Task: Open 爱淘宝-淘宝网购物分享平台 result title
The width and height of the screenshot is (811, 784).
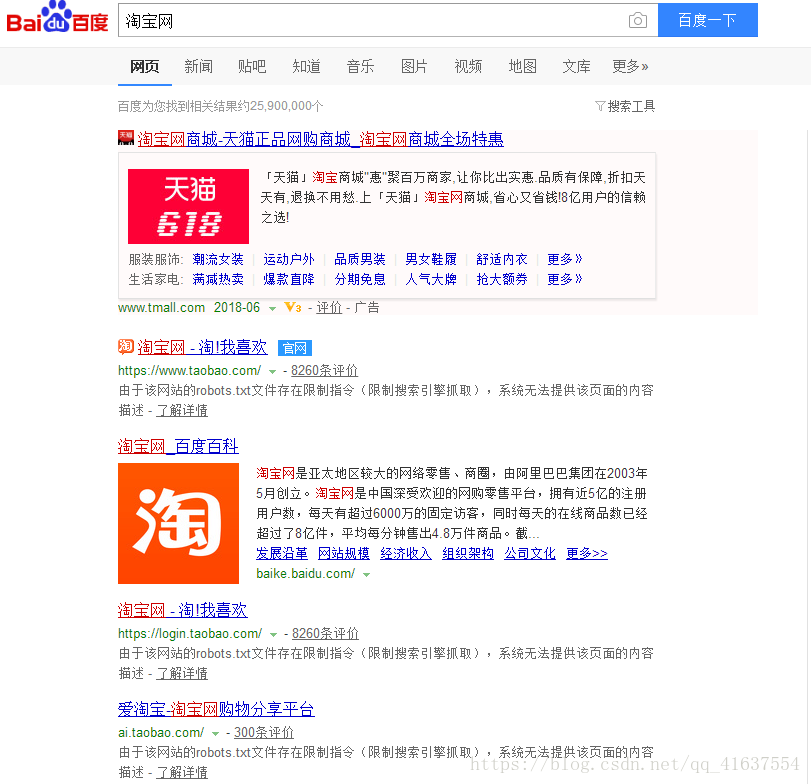Action: (216, 709)
